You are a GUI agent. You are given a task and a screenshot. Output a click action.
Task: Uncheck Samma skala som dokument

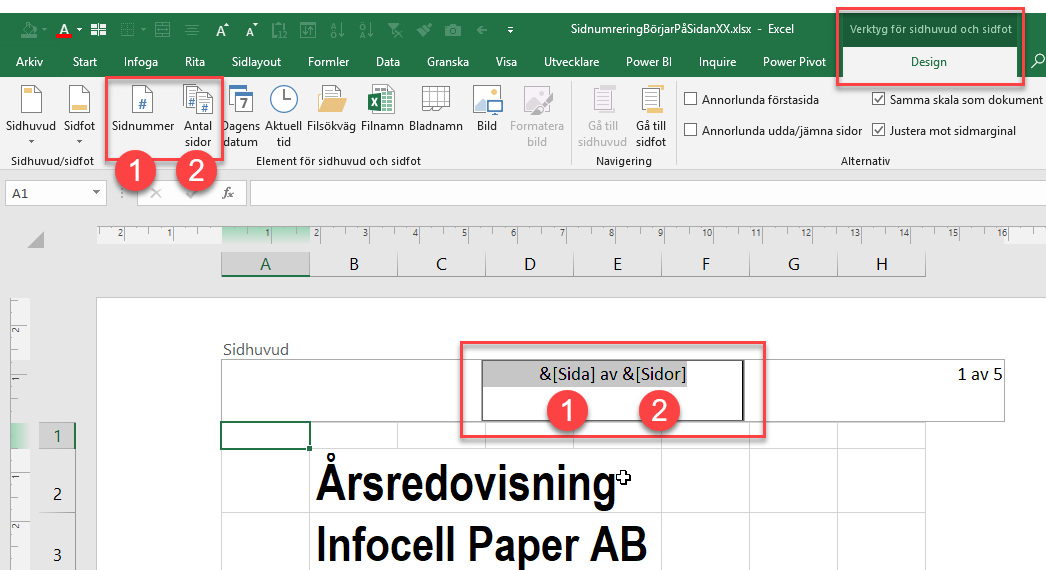pos(879,99)
